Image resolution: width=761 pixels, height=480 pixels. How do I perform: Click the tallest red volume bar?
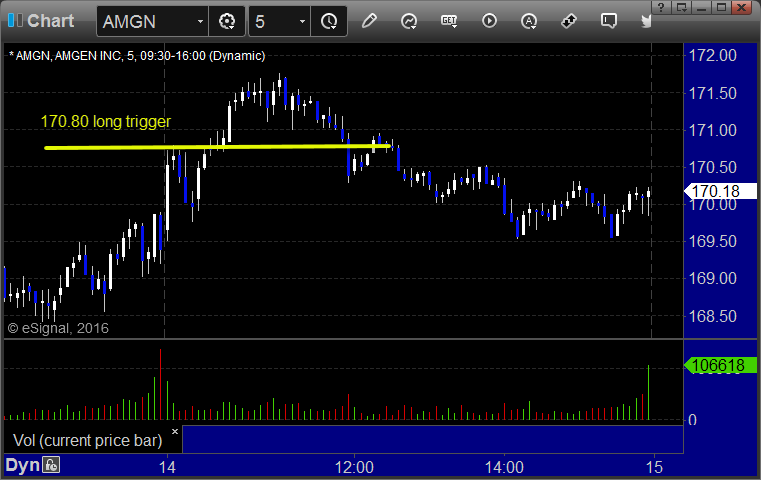pos(160,384)
